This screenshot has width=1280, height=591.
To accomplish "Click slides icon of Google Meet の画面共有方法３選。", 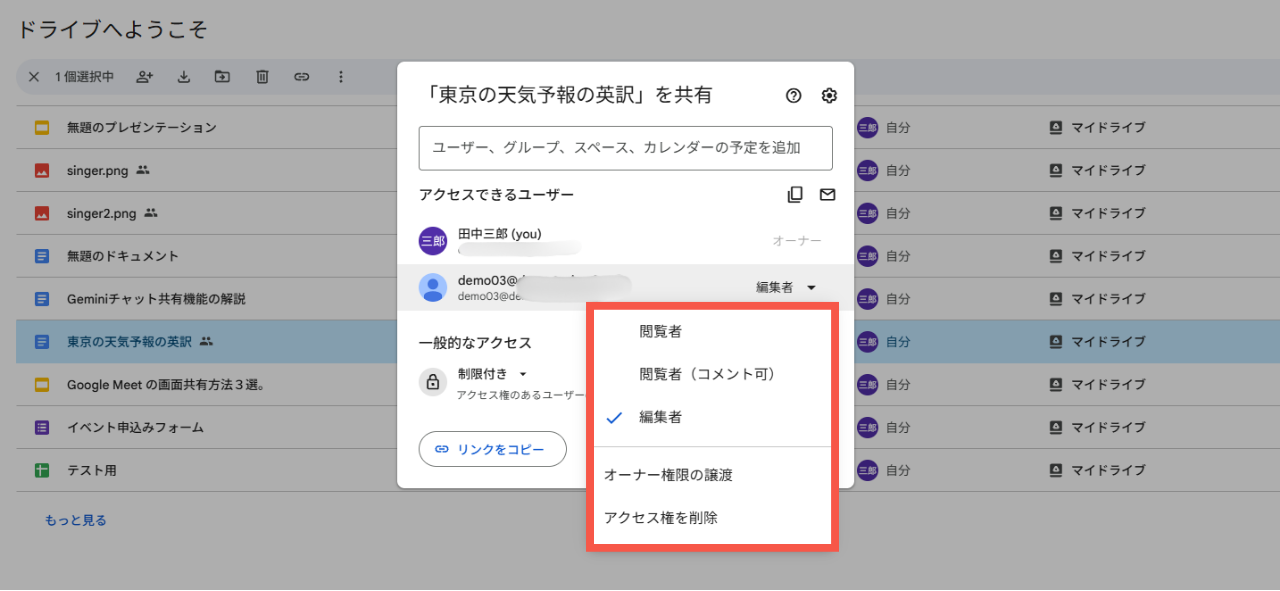I will pyautogui.click(x=42, y=385).
